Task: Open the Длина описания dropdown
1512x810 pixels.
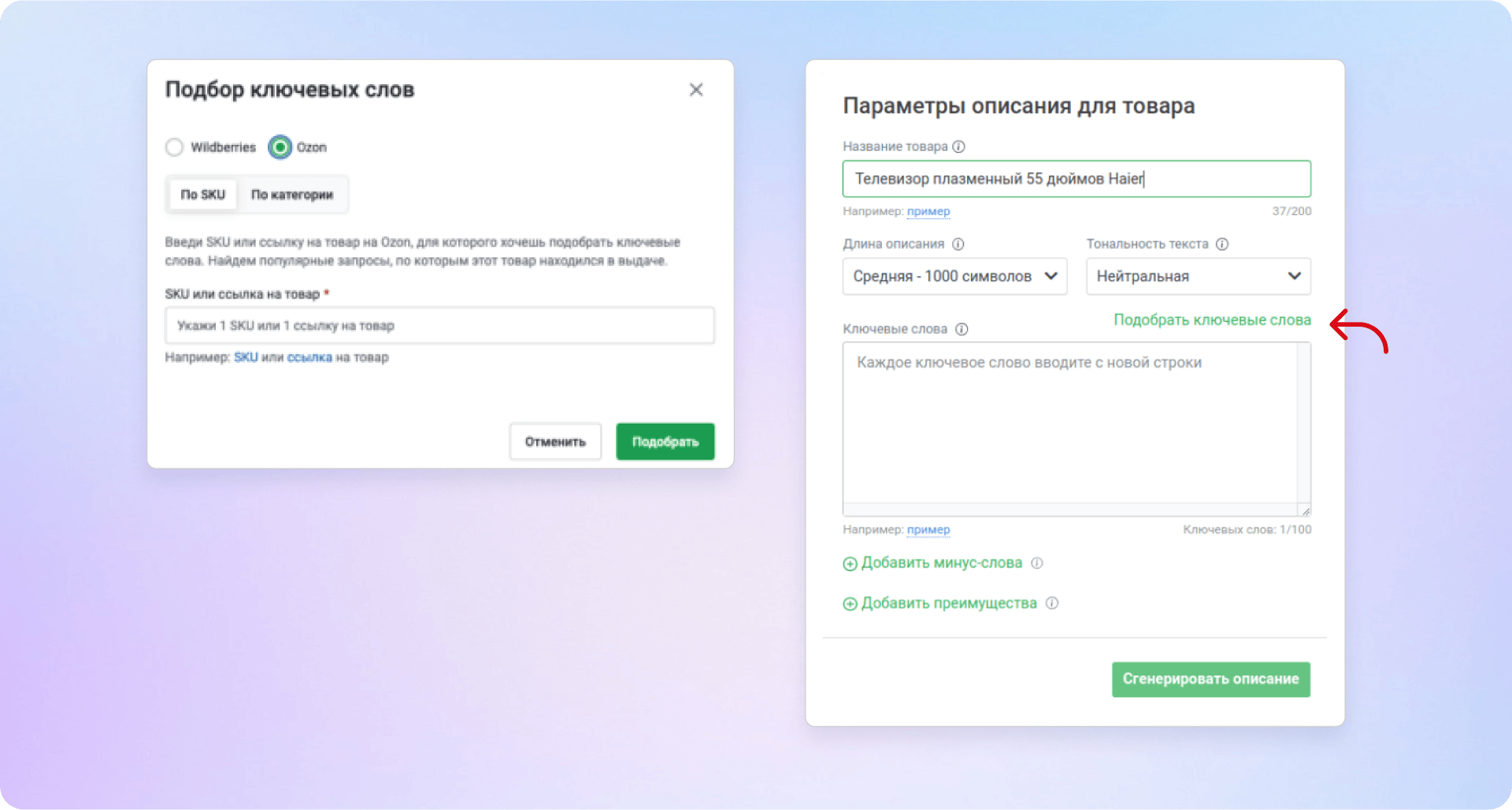Action: 954,276
